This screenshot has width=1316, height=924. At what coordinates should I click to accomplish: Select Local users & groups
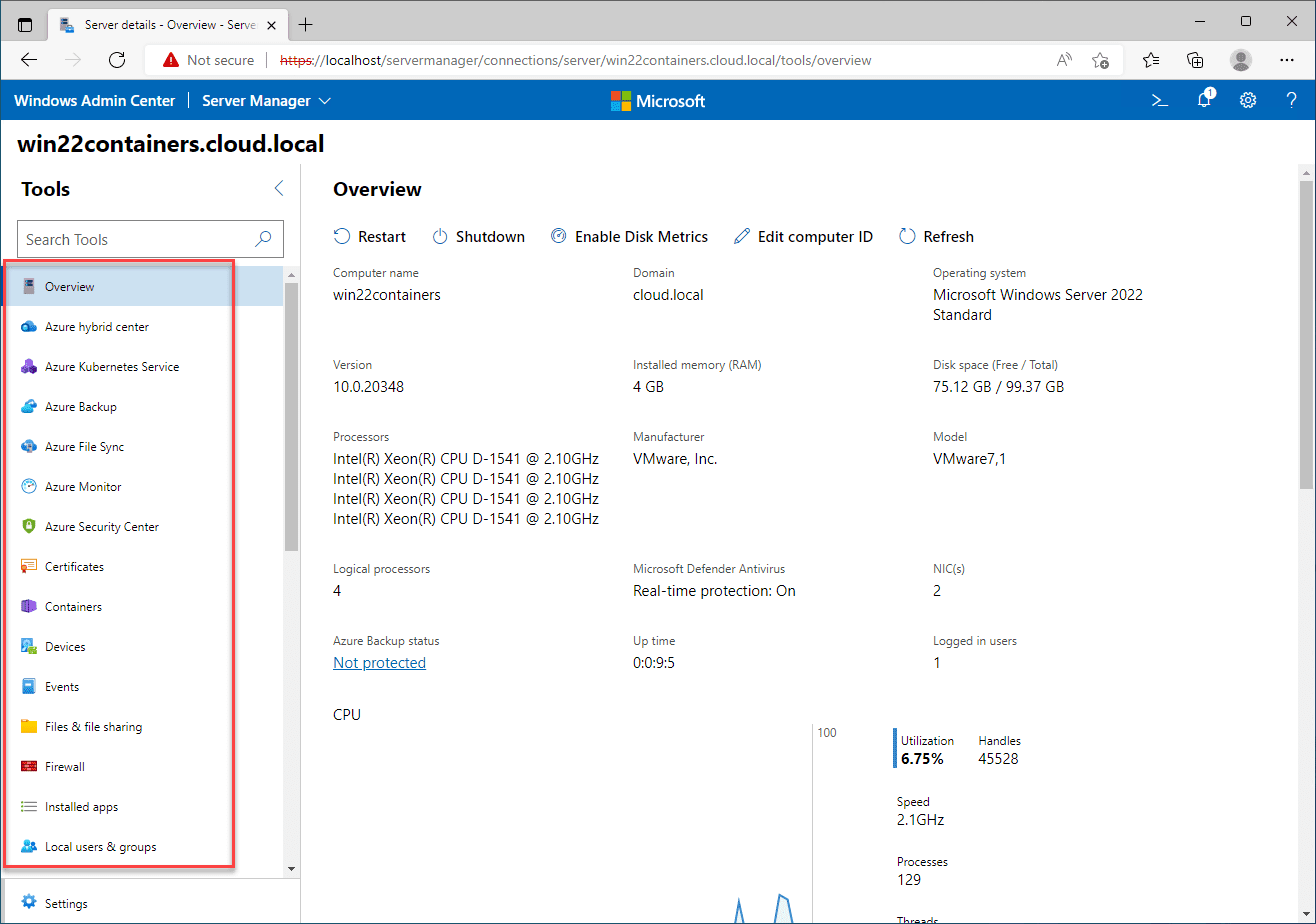tap(100, 847)
